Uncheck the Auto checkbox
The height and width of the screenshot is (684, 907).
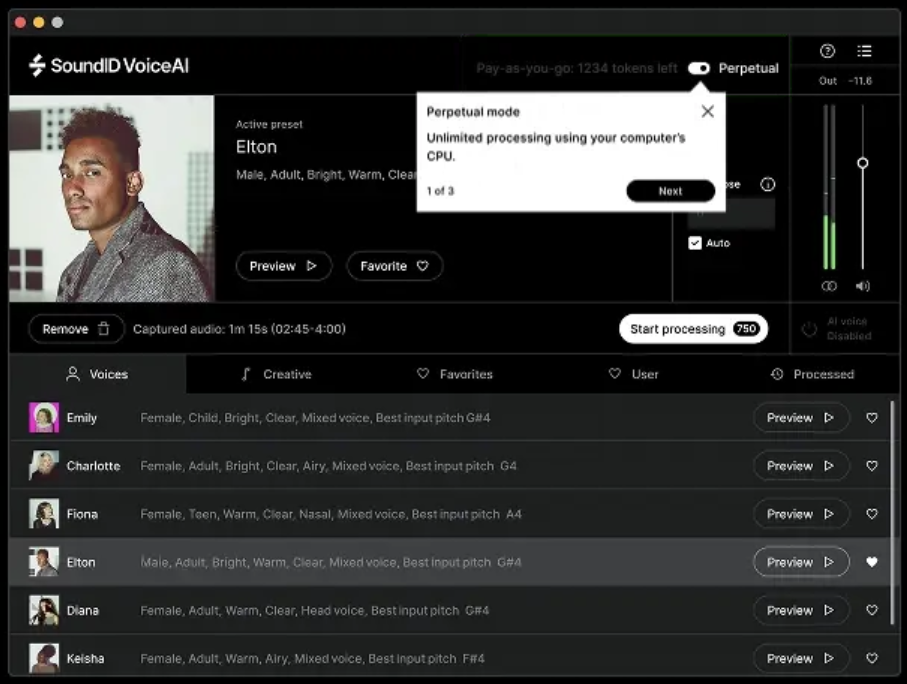pos(695,243)
